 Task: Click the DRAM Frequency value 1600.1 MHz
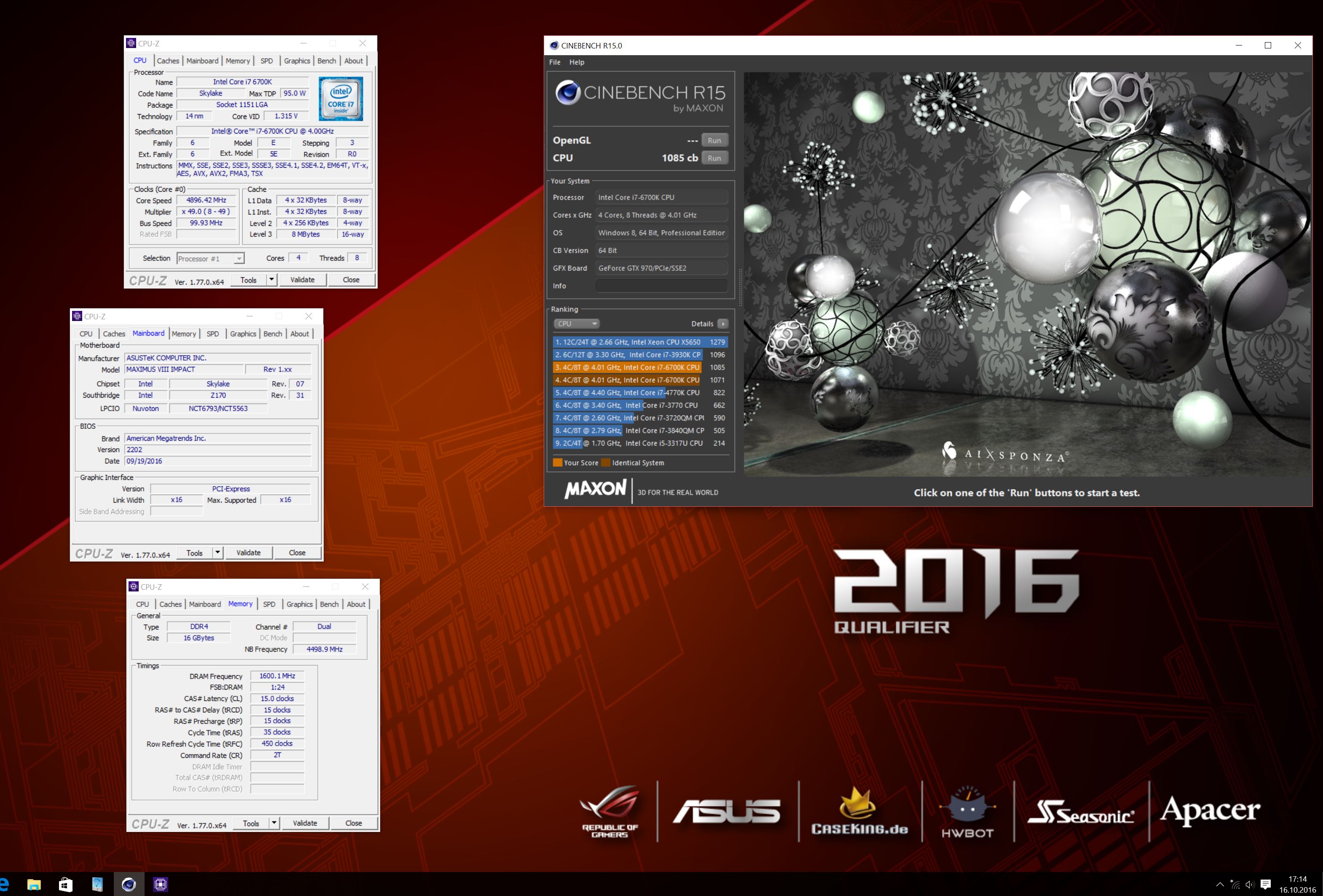tap(277, 676)
